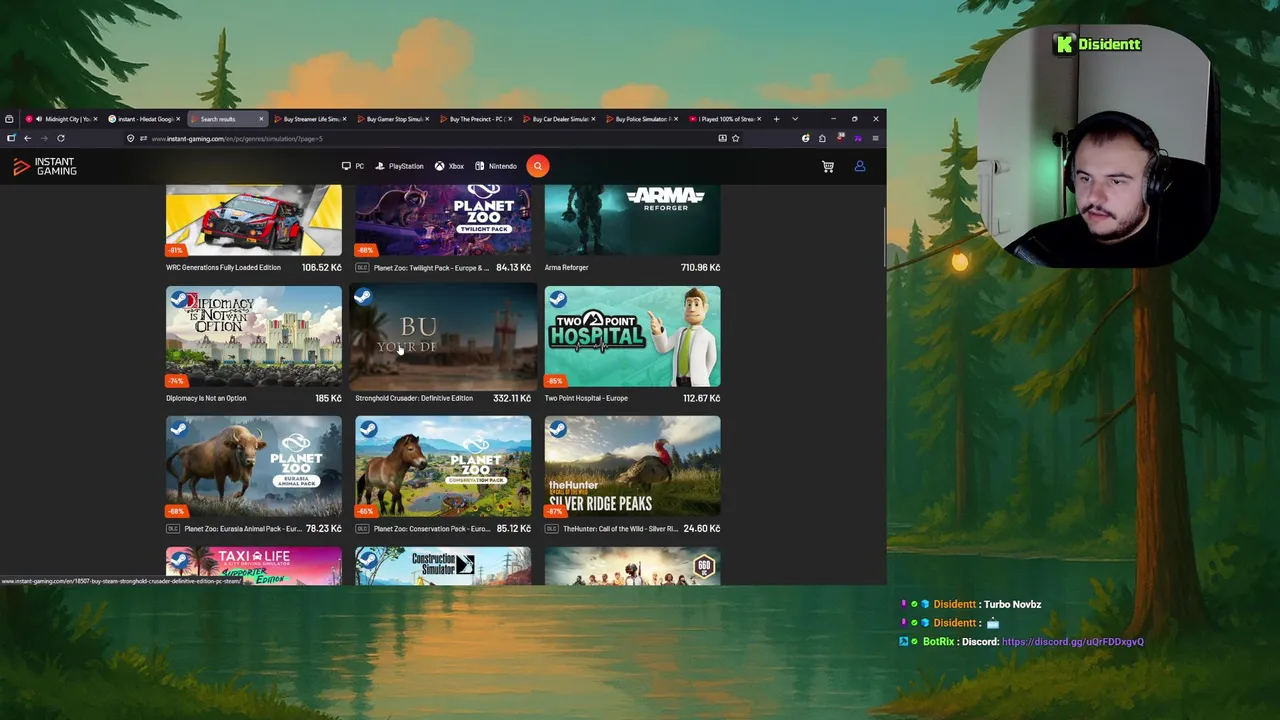Close the Search results tab
The image size is (1280, 720).
tap(261, 119)
